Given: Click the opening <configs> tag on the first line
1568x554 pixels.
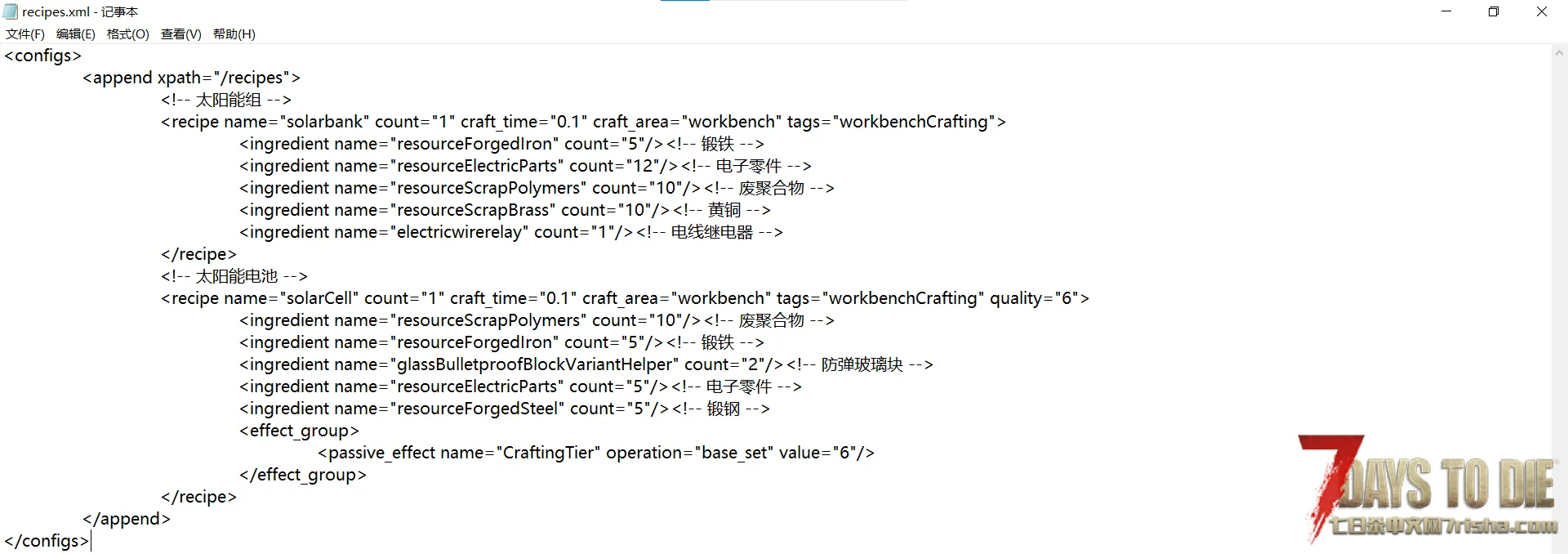Looking at the screenshot, I should point(42,56).
